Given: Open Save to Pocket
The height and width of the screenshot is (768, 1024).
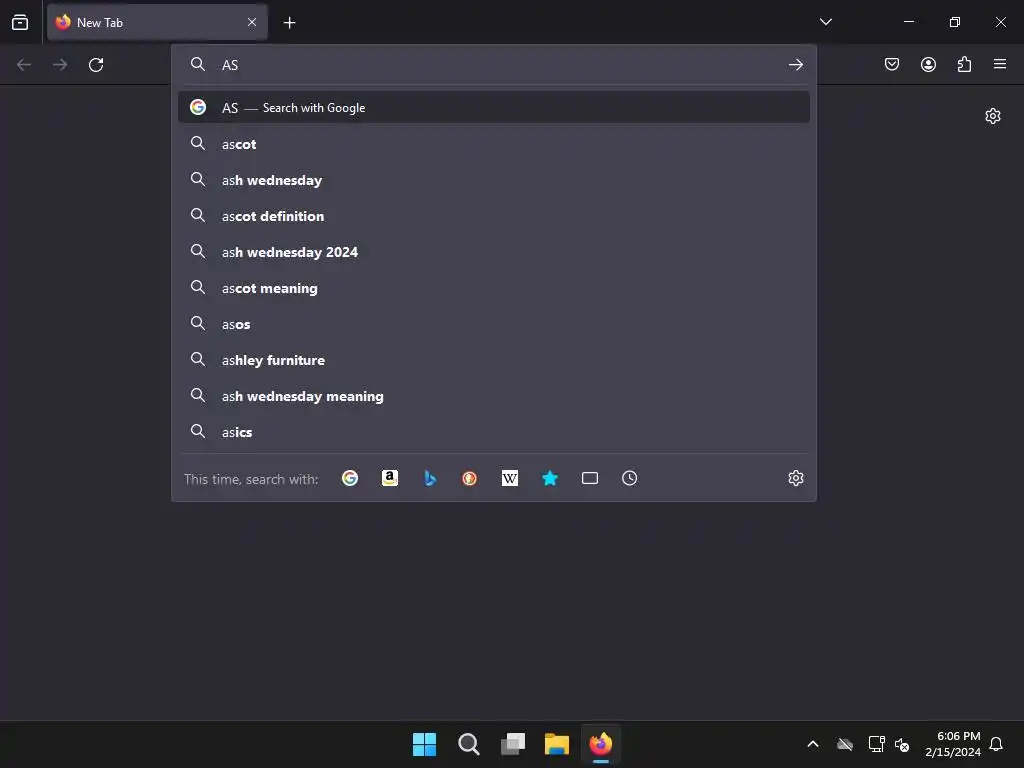Looking at the screenshot, I should [891, 64].
